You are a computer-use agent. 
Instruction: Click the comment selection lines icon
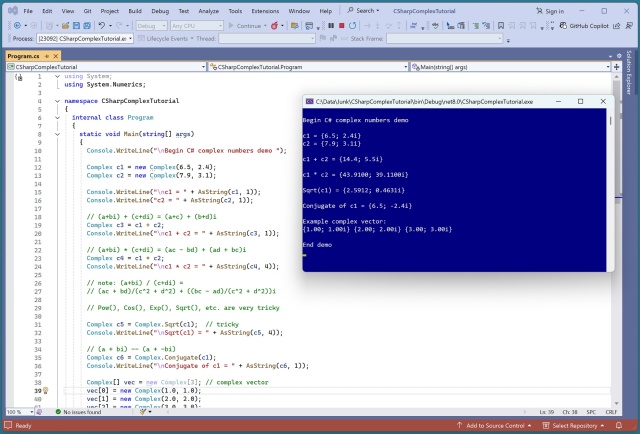[476, 26]
